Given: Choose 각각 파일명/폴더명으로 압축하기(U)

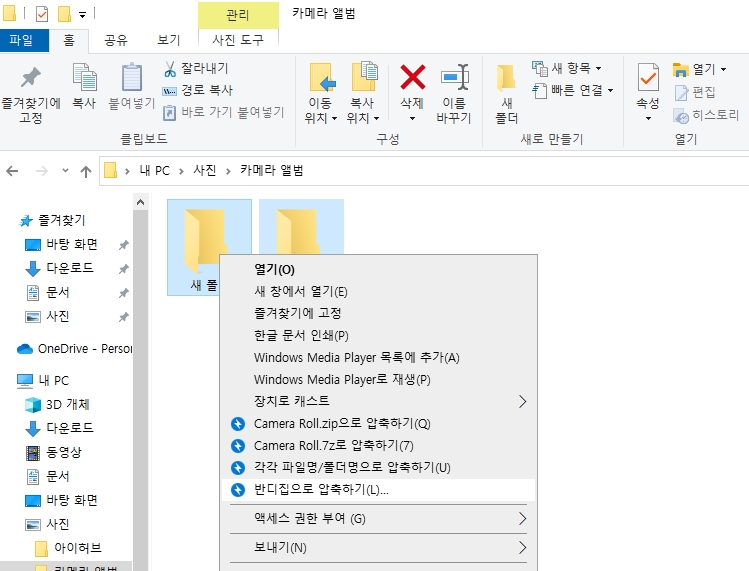Looking at the screenshot, I should pyautogui.click(x=378, y=468).
